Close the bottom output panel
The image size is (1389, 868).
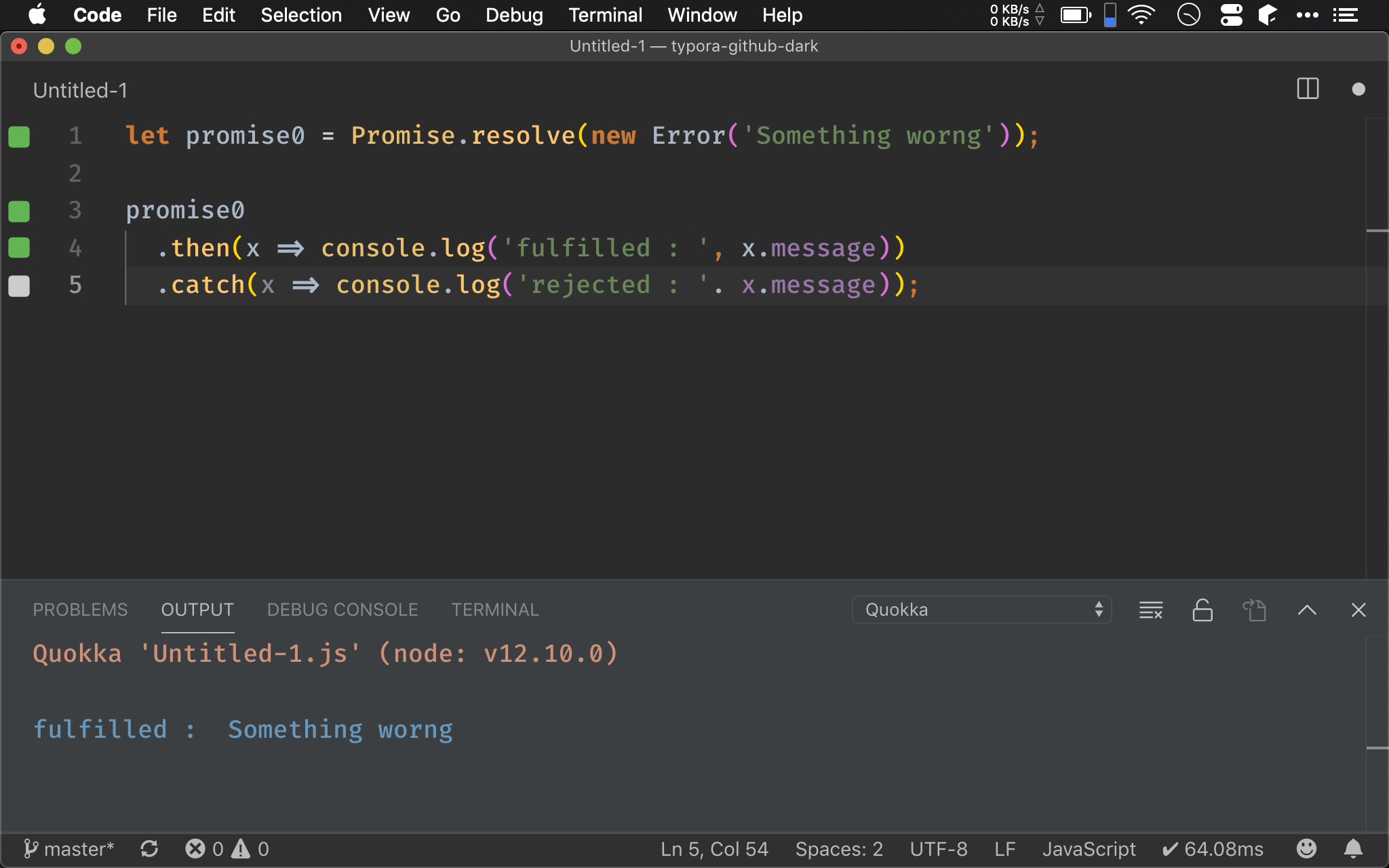click(x=1358, y=610)
